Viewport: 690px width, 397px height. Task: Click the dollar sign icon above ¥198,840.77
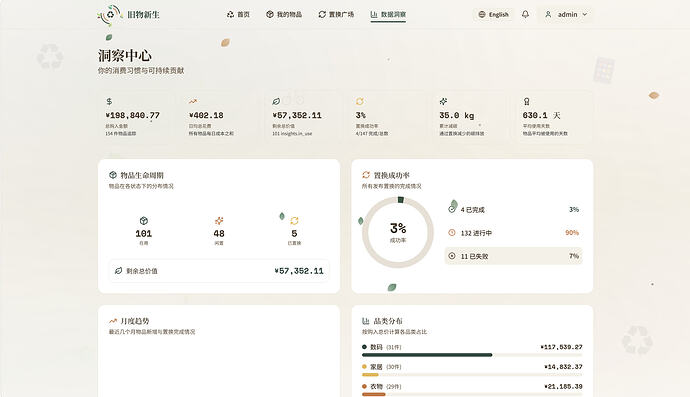109,101
